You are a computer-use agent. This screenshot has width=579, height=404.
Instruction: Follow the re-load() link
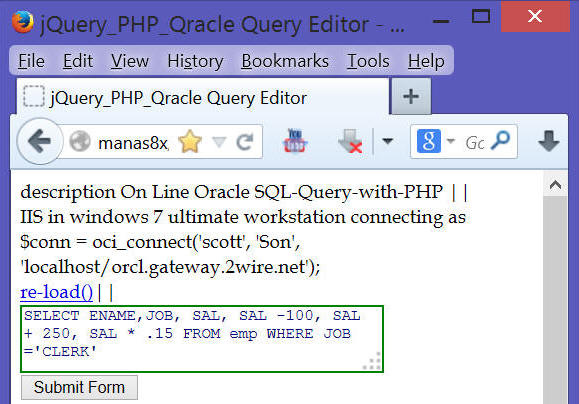click(56, 292)
